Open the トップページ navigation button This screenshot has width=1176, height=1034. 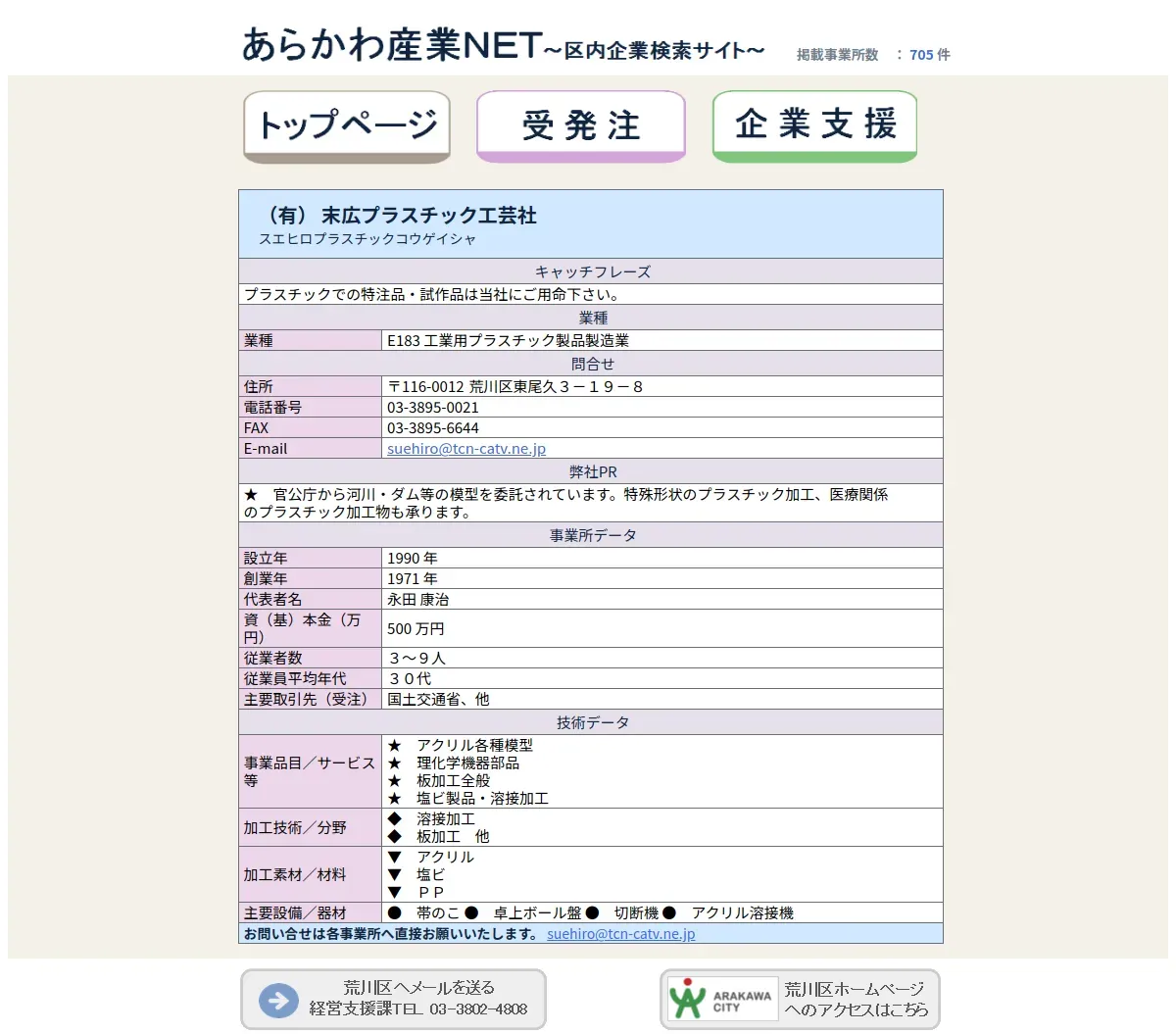click(347, 126)
